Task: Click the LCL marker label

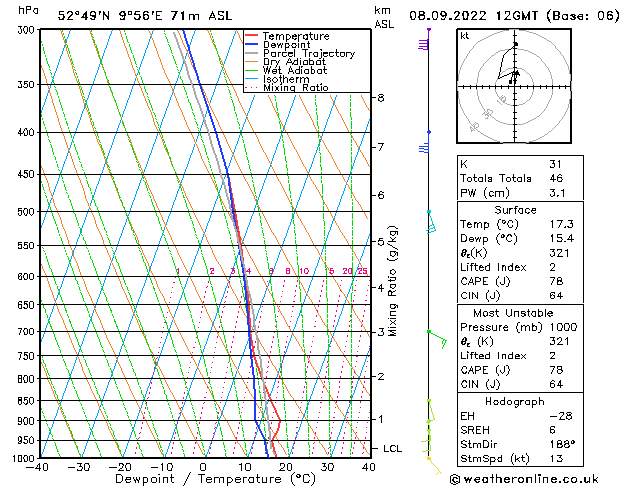Action: click(392, 449)
